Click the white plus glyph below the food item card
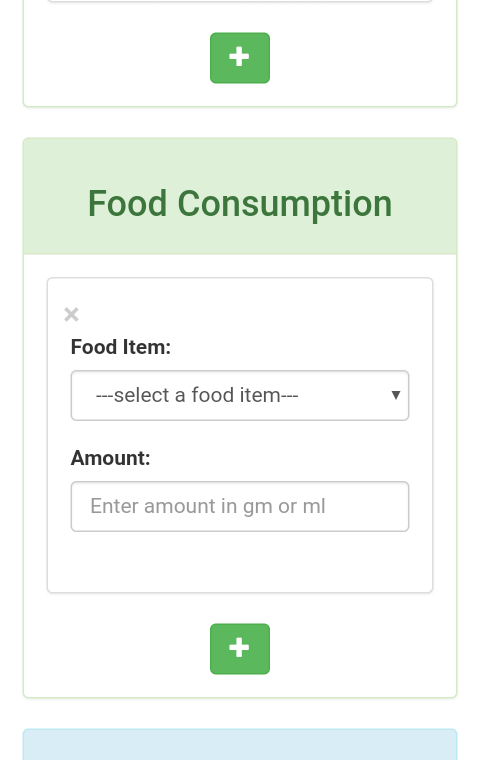Screen dimensions: 480x760 point(239,648)
